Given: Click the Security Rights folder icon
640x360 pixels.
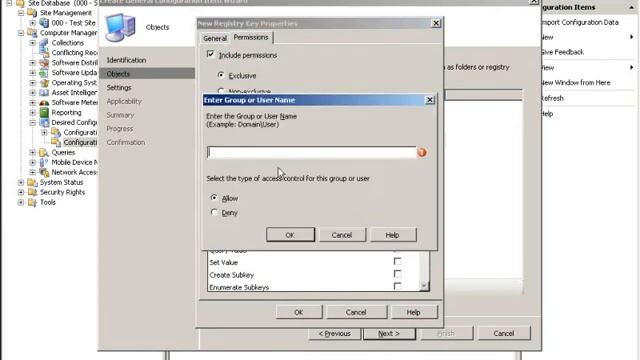Looking at the screenshot, I should (x=32, y=192).
